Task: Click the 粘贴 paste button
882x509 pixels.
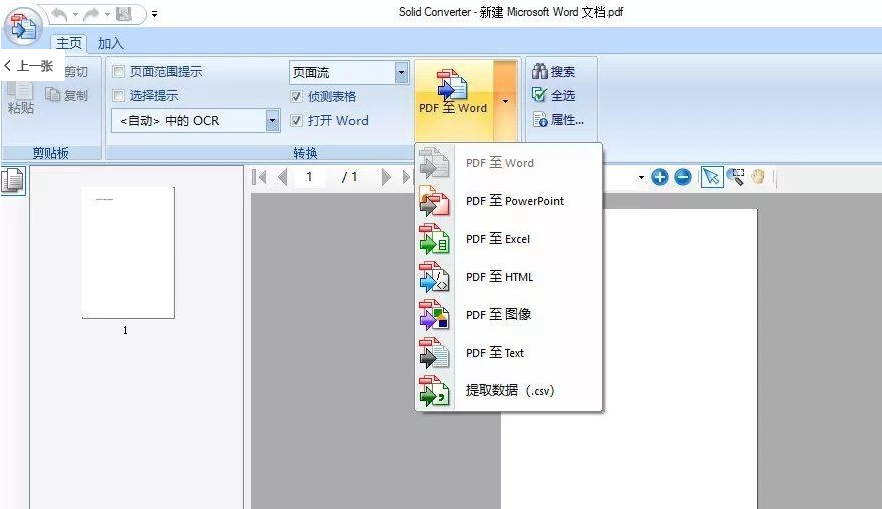Action: click(x=20, y=98)
